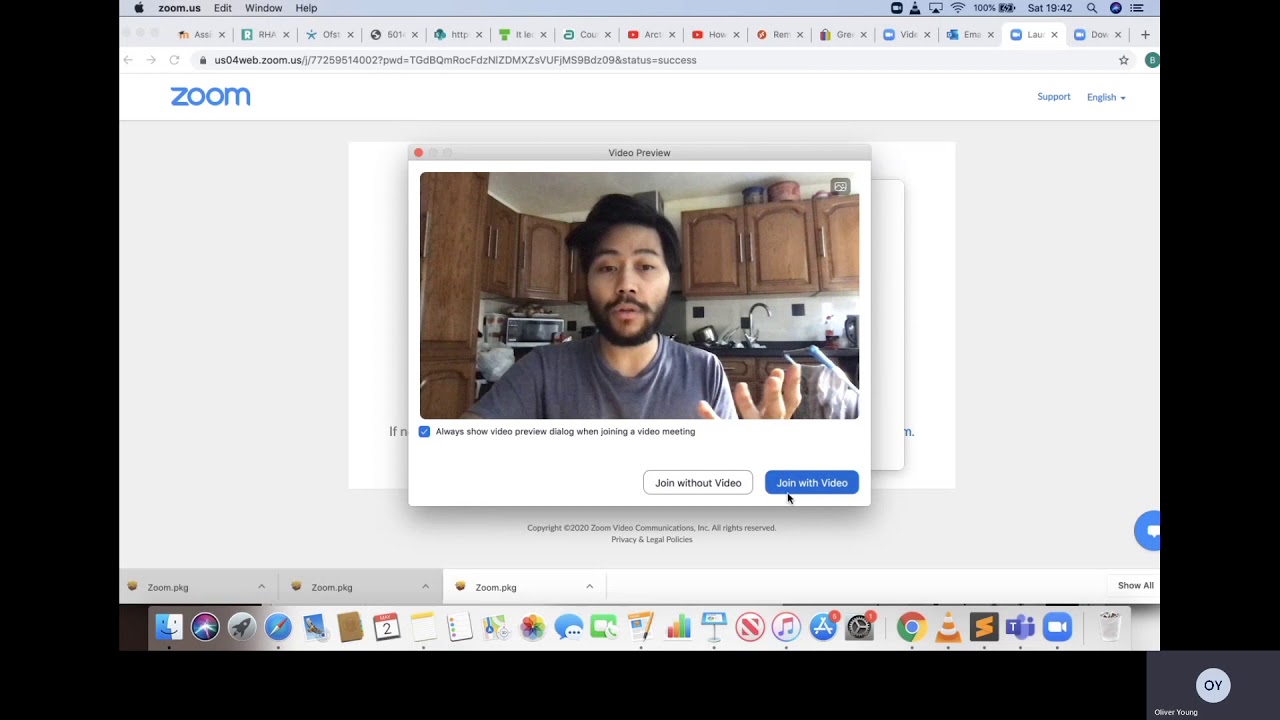This screenshot has height=720, width=1280.
Task: Open Numbers chart icon in dock
Action: coord(678,627)
